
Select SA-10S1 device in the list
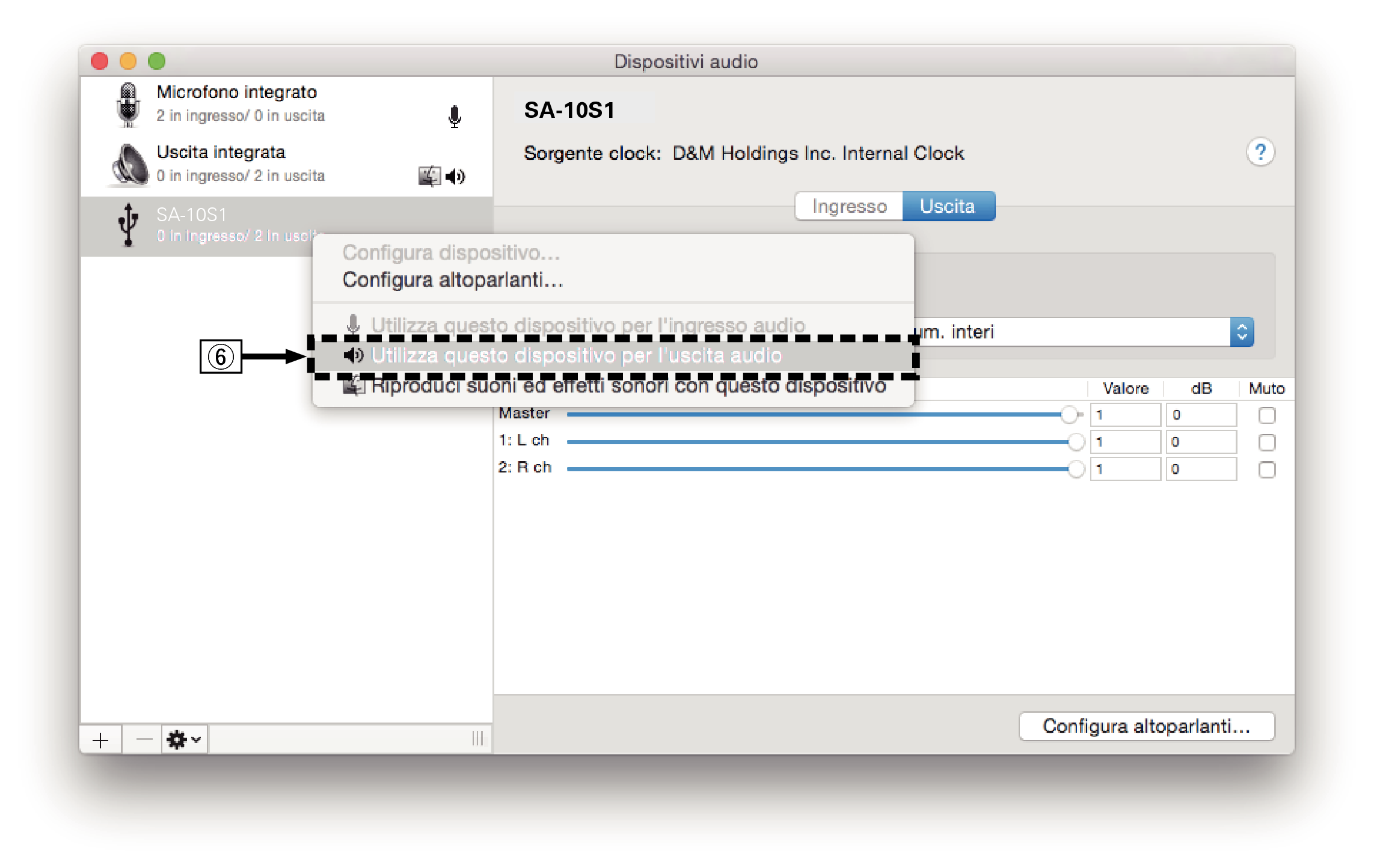coord(286,226)
